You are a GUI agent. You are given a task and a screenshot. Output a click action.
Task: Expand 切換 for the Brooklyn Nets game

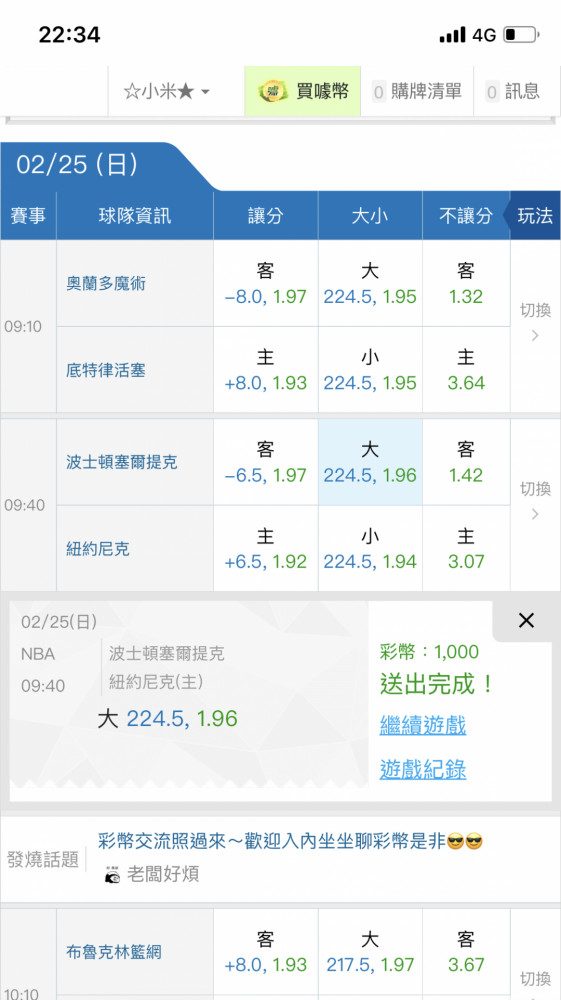[535, 978]
